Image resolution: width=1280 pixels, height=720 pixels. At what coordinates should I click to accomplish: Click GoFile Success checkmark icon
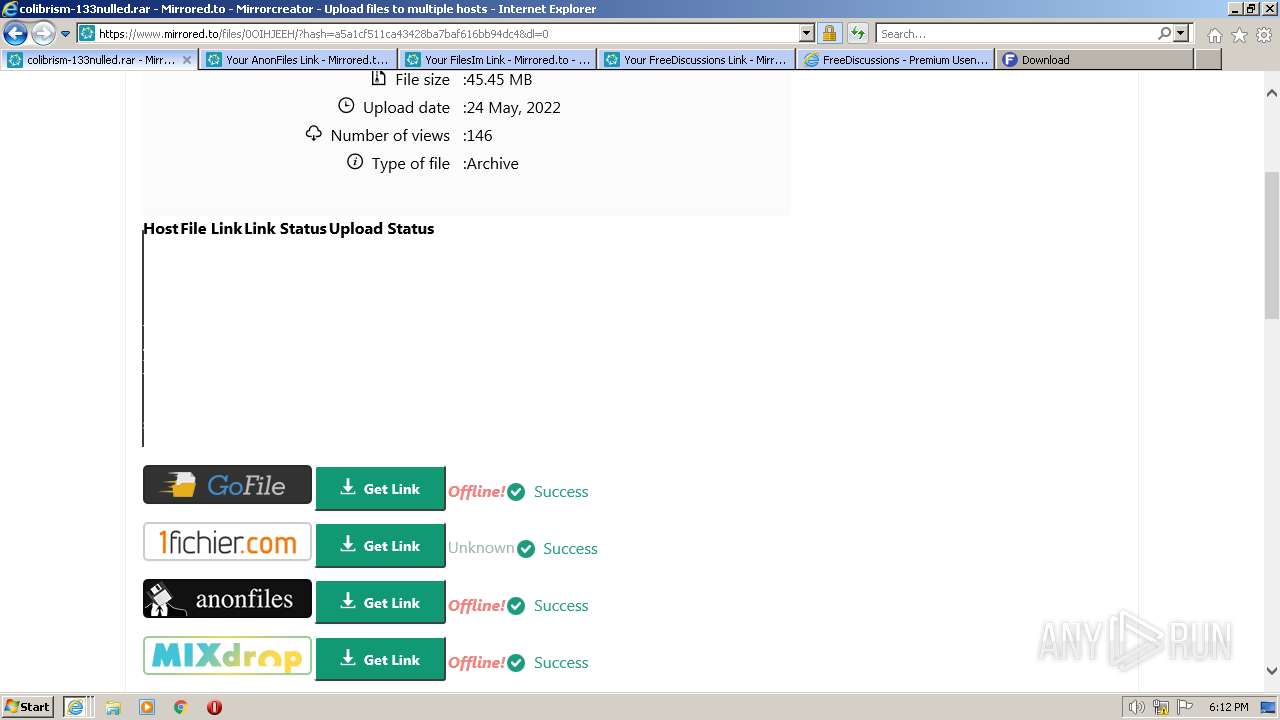[x=516, y=492]
